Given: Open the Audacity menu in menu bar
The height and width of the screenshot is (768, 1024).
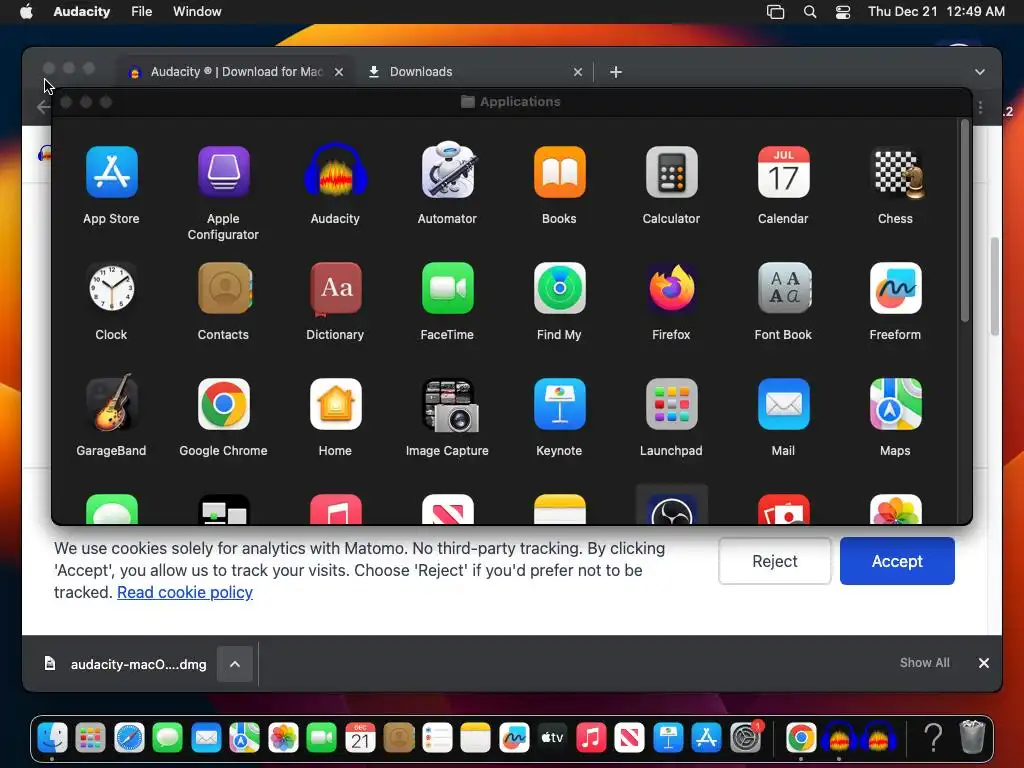Looking at the screenshot, I should click(82, 12).
